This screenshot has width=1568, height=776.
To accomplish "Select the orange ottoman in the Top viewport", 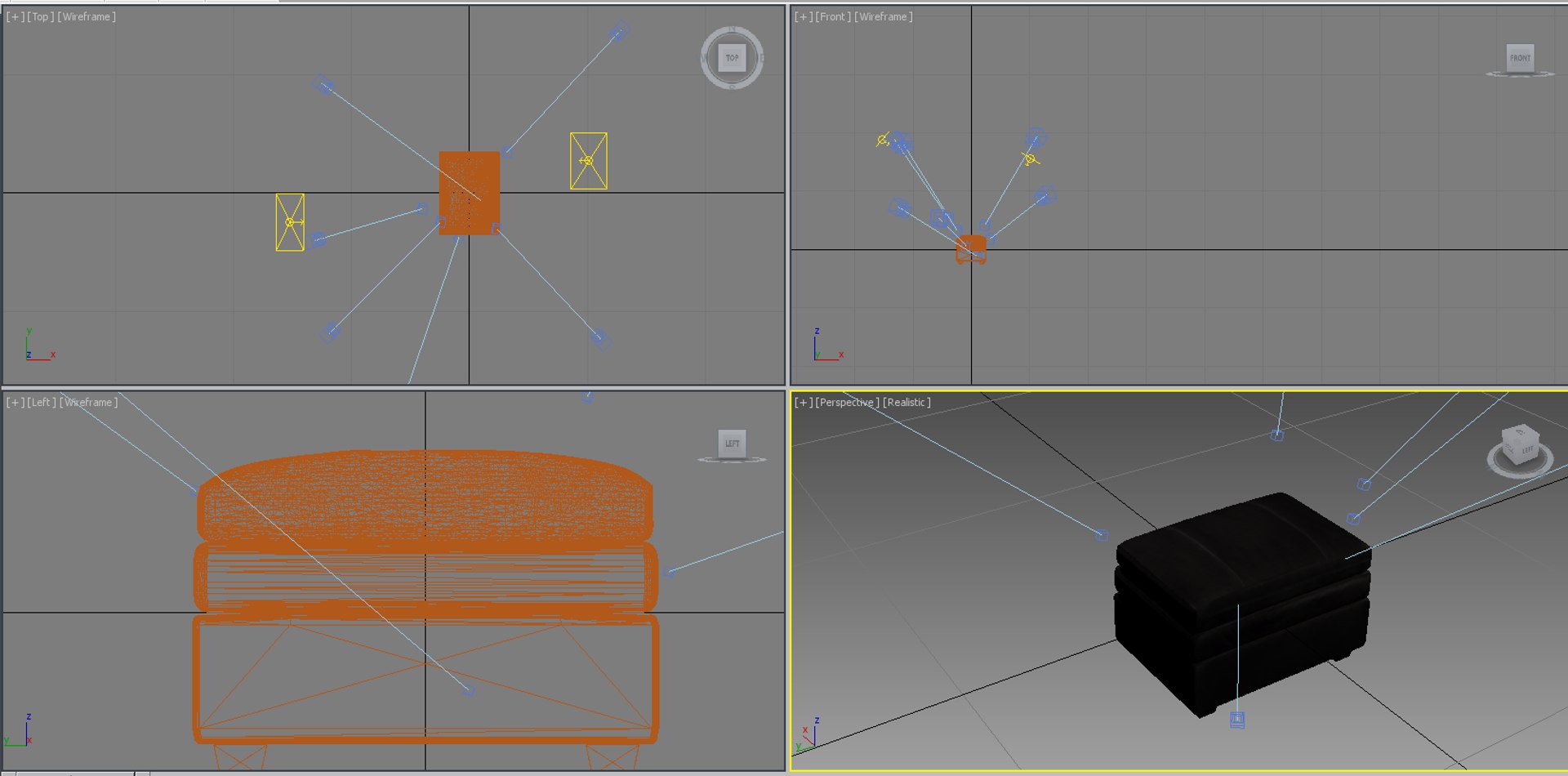I will [x=470, y=193].
